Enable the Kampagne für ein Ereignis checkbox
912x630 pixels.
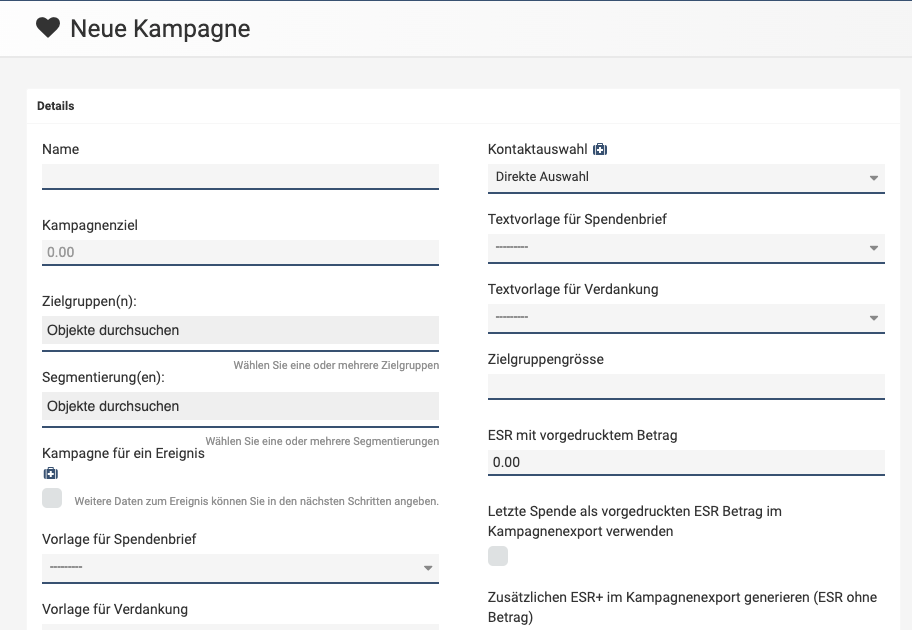pyautogui.click(x=52, y=498)
